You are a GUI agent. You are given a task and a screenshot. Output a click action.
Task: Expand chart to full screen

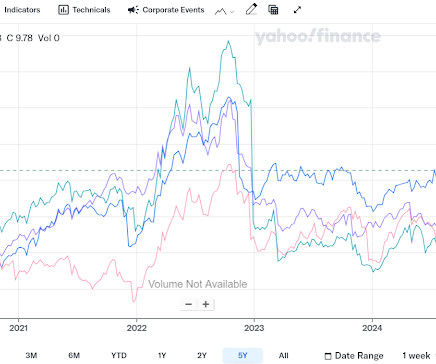click(x=297, y=10)
